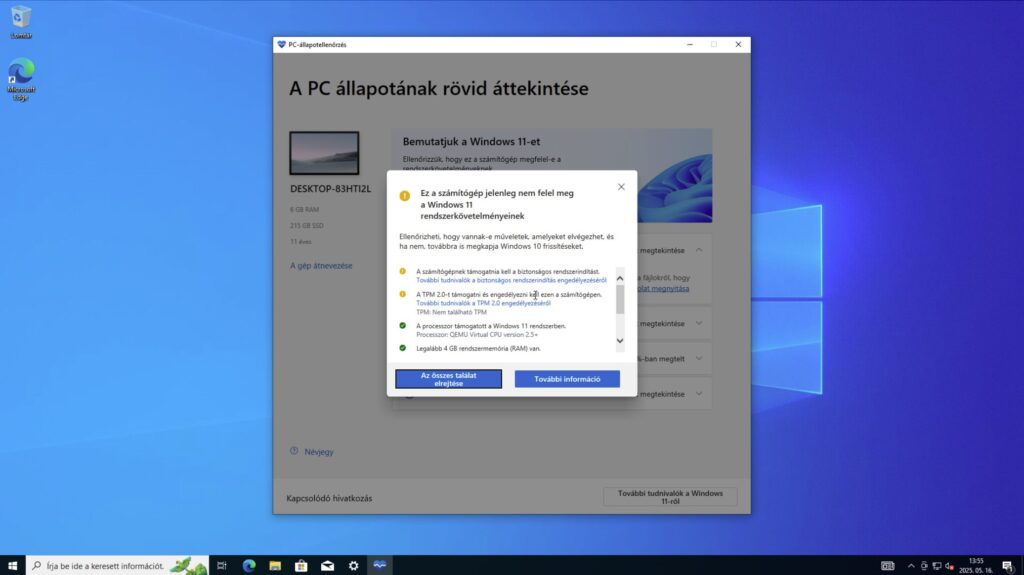Open 'Névjegy' about link

[319, 452]
